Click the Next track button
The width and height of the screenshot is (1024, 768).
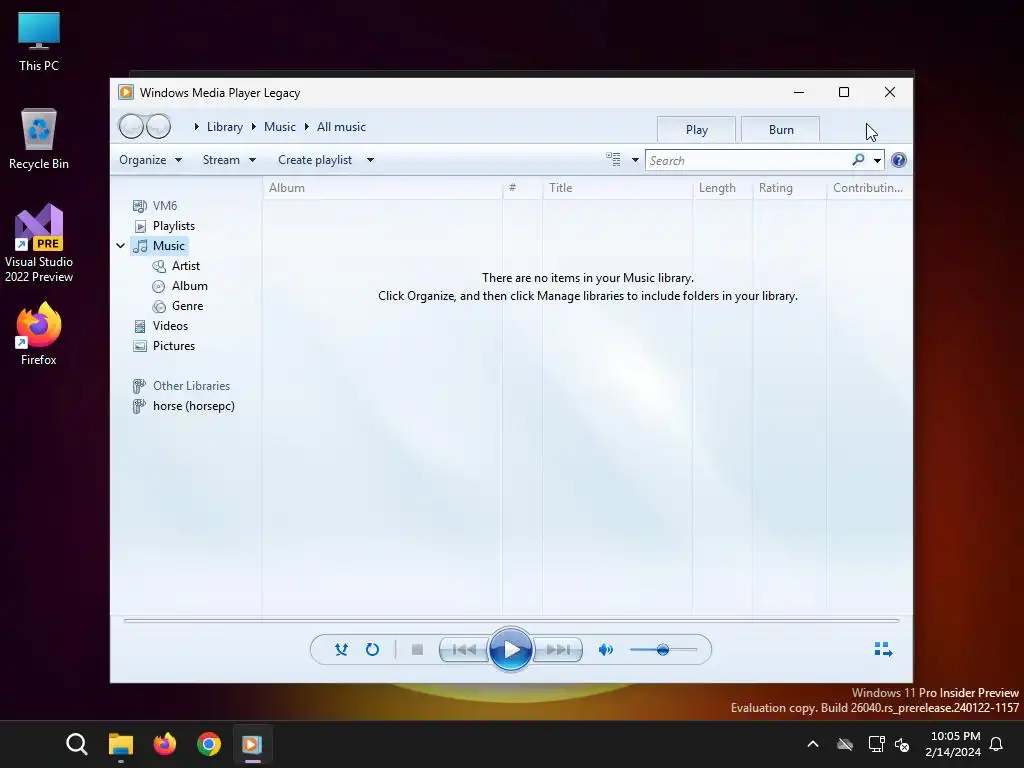558,649
